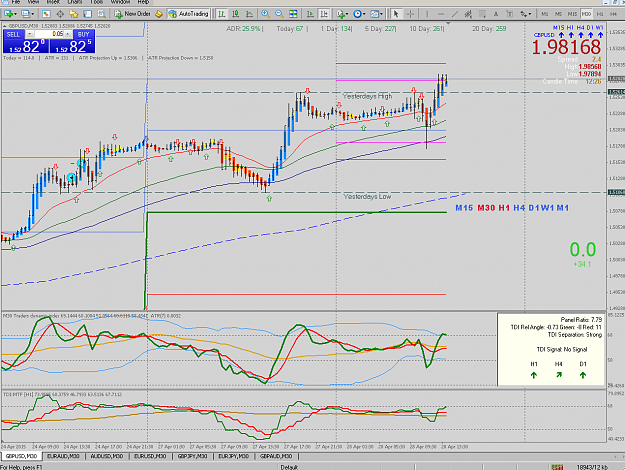Open the arrows objects dropdown
Image resolution: width=625 pixels, height=470 pixels.
click(x=525, y=14)
